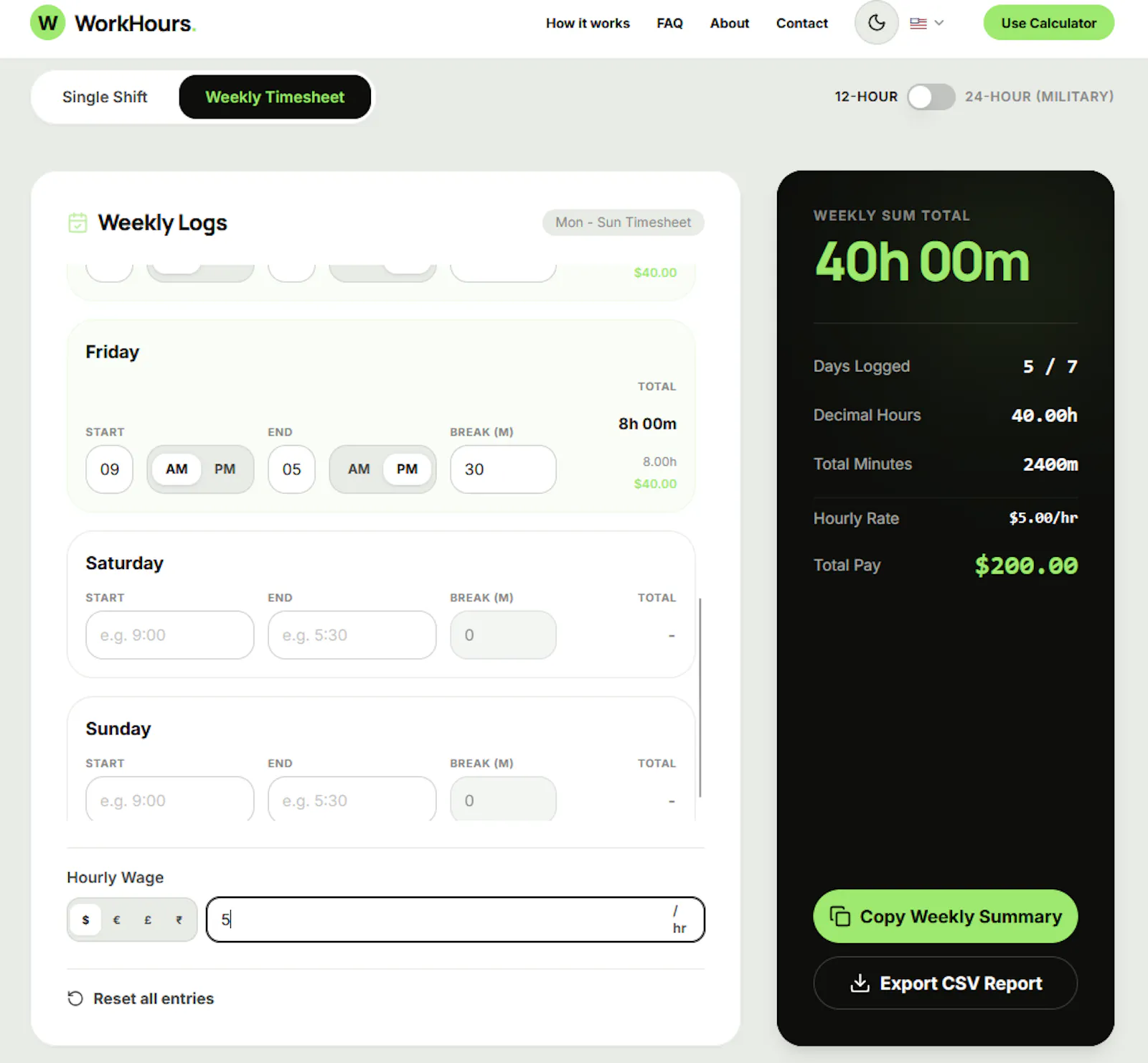Select the pound currency symbol
Screen dimensions: 1148x1063
[x=148, y=919]
